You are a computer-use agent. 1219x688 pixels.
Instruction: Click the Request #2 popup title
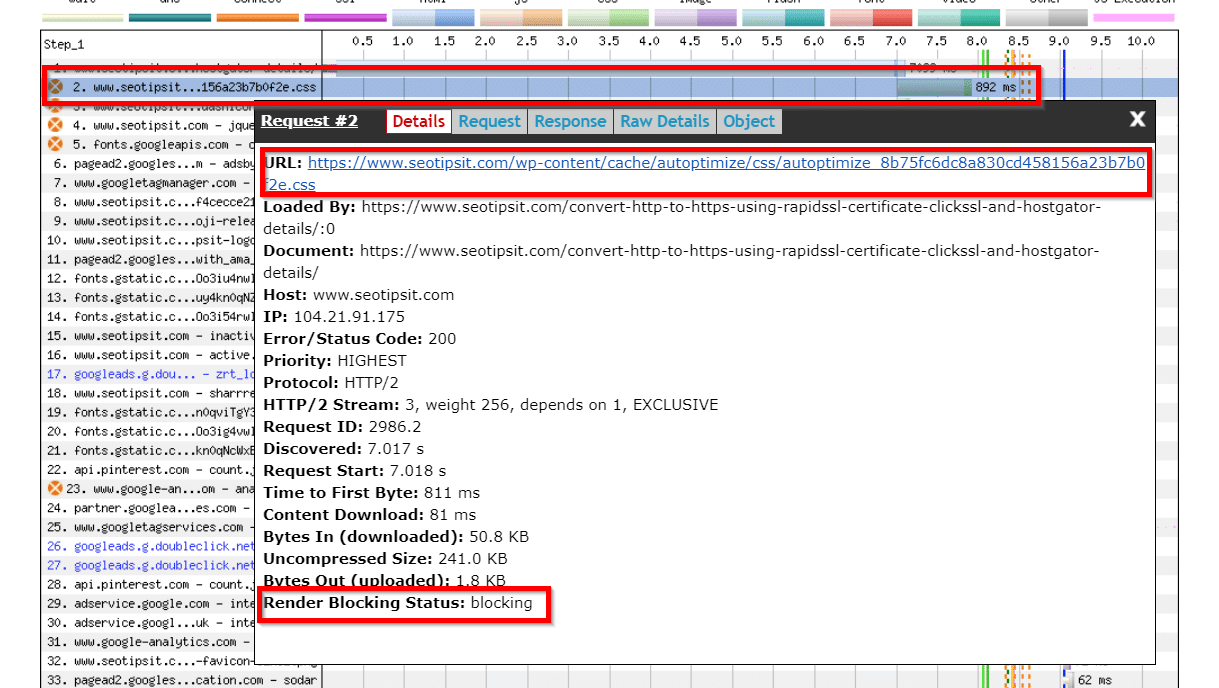[309, 121]
